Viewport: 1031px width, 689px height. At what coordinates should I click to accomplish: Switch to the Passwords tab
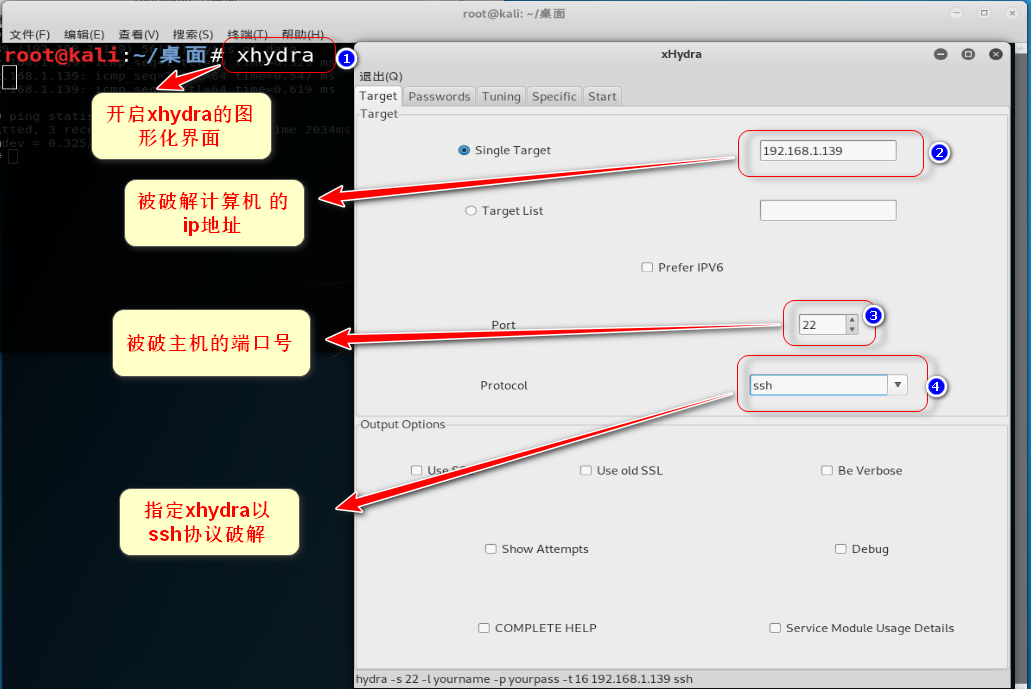tap(438, 96)
